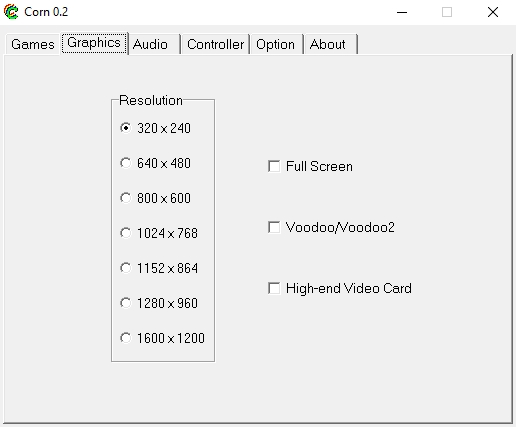This screenshot has width=516, height=427.
Task: Select the 640 x 480 resolution option
Action: [155, 163]
